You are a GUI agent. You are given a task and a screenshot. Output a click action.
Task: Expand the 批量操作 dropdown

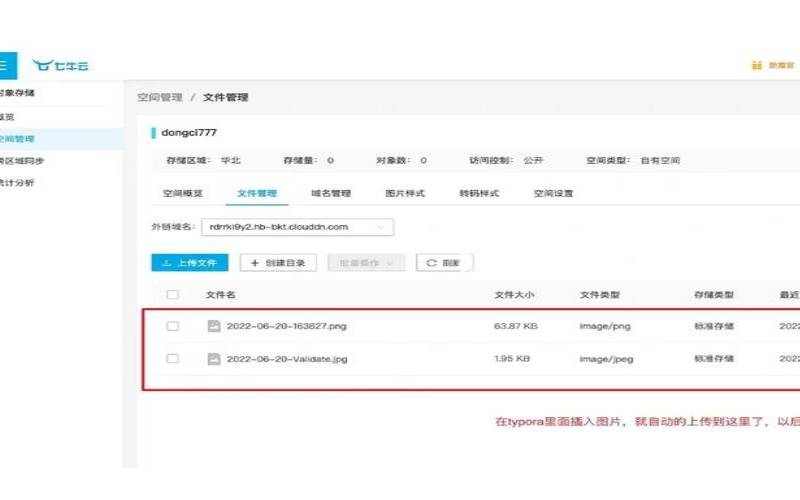[366, 263]
